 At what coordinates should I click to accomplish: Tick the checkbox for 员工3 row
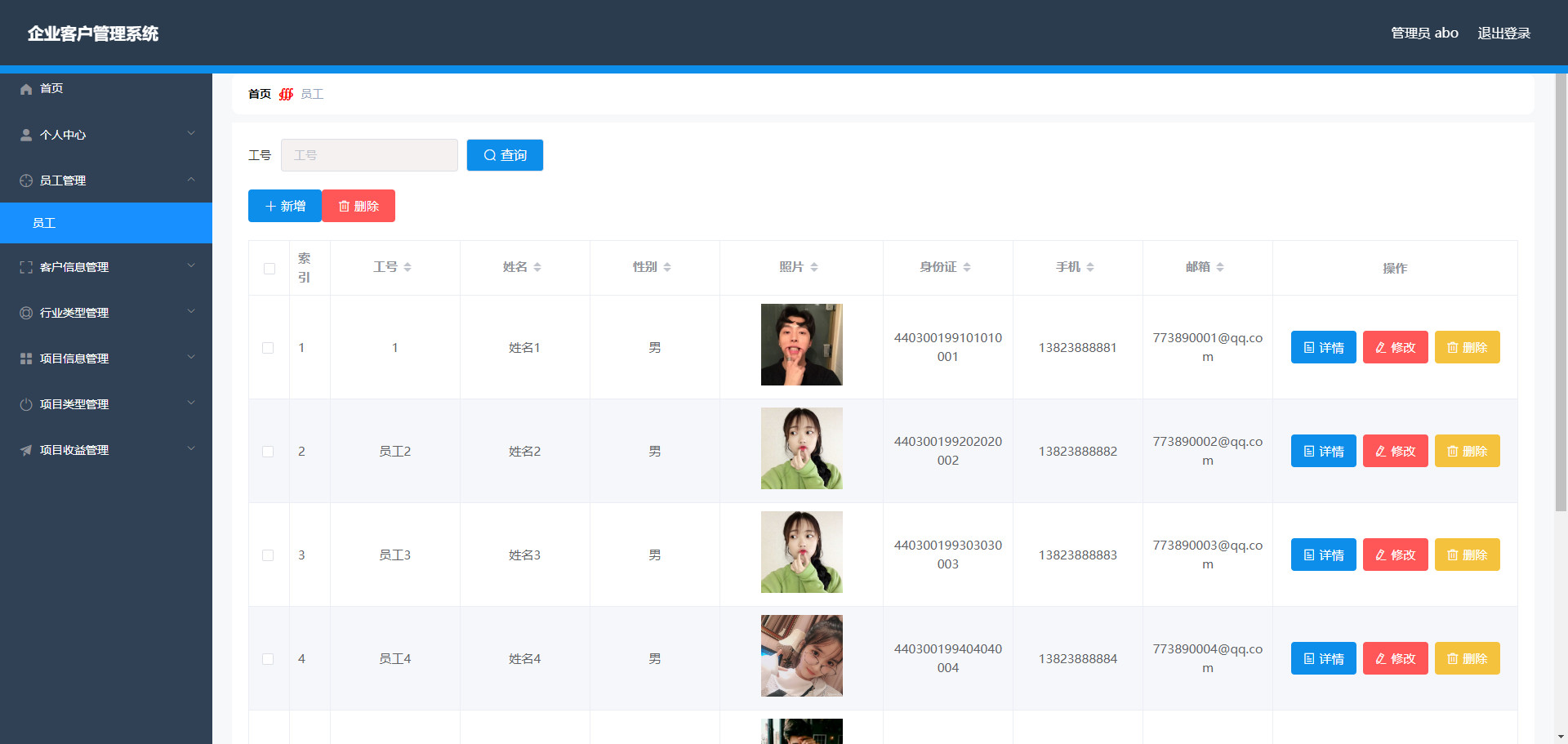point(268,555)
